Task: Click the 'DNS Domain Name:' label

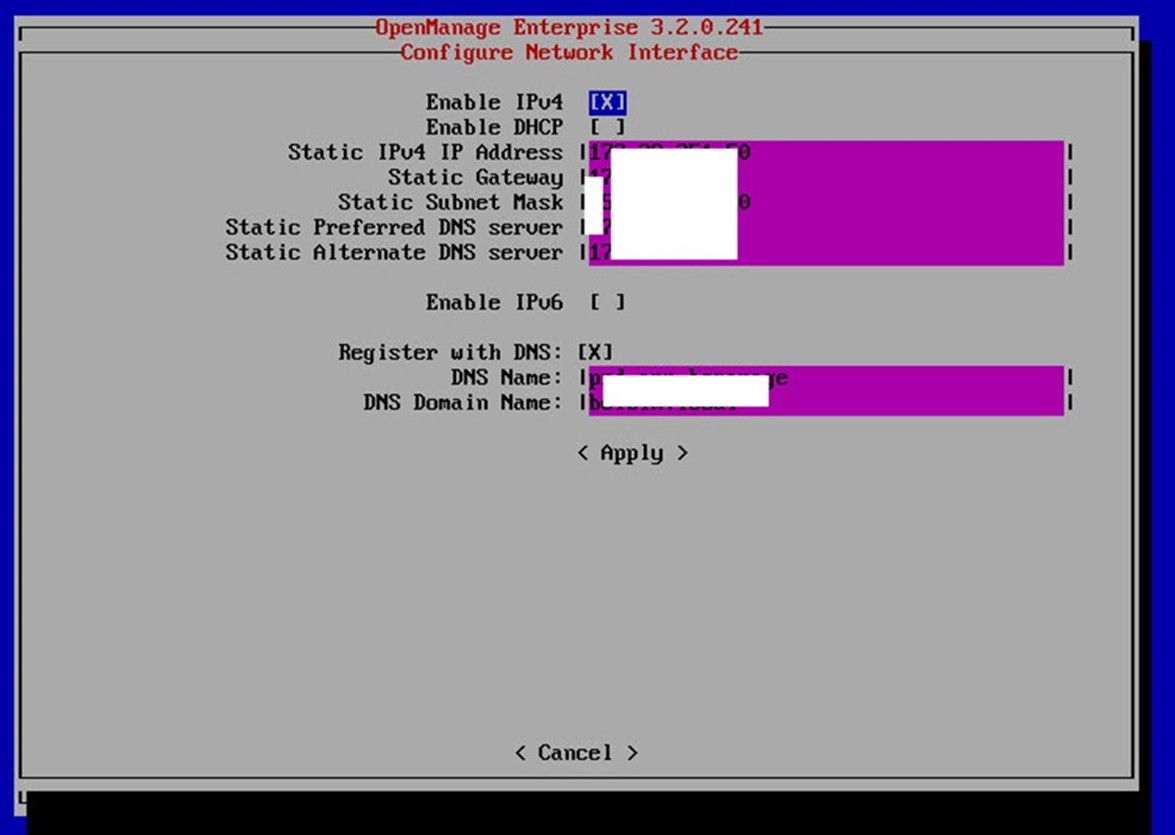Action: 463,403
